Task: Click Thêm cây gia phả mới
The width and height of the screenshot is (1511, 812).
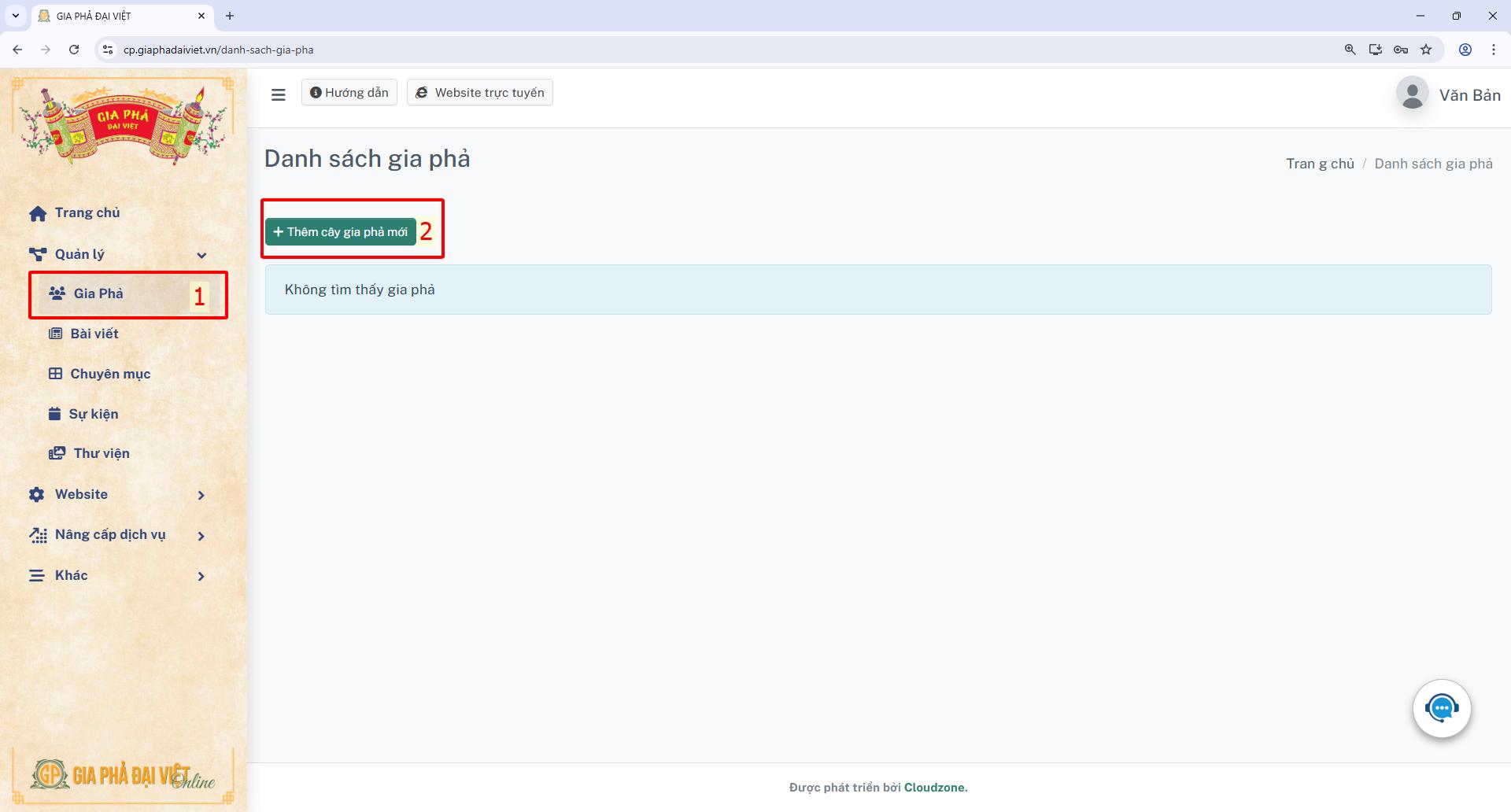Action: click(x=340, y=231)
